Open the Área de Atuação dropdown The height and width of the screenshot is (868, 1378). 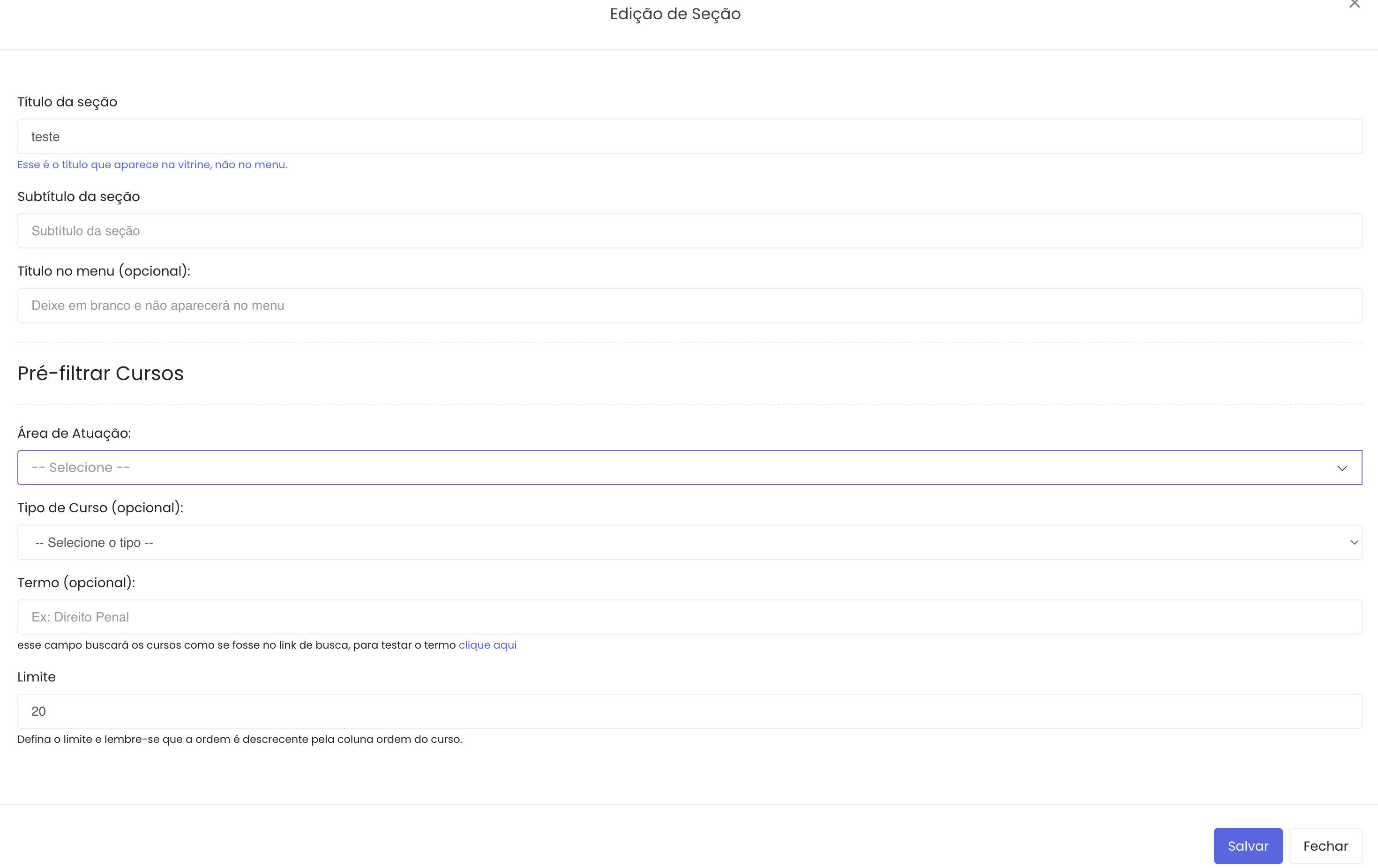tap(675, 467)
